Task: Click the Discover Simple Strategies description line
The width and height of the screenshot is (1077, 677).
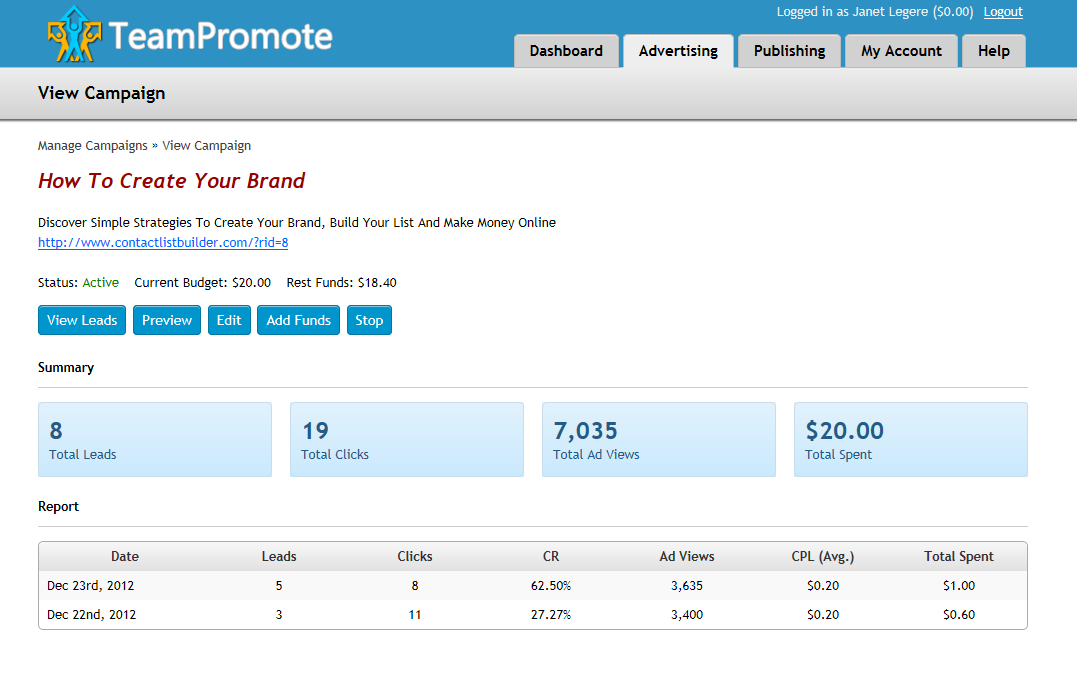Action: click(297, 222)
